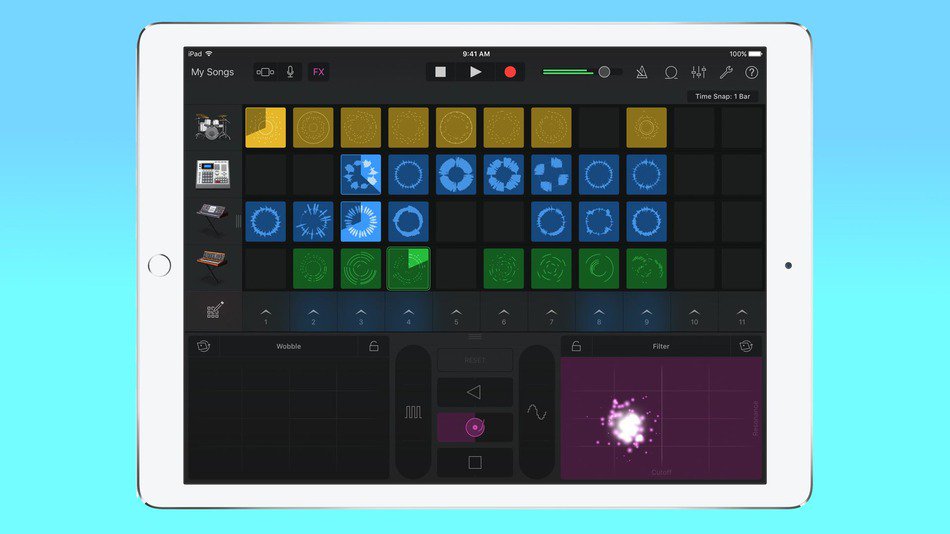The height and width of the screenshot is (534, 950).
Task: Tap the Tape Stop square button
Action: 475,462
